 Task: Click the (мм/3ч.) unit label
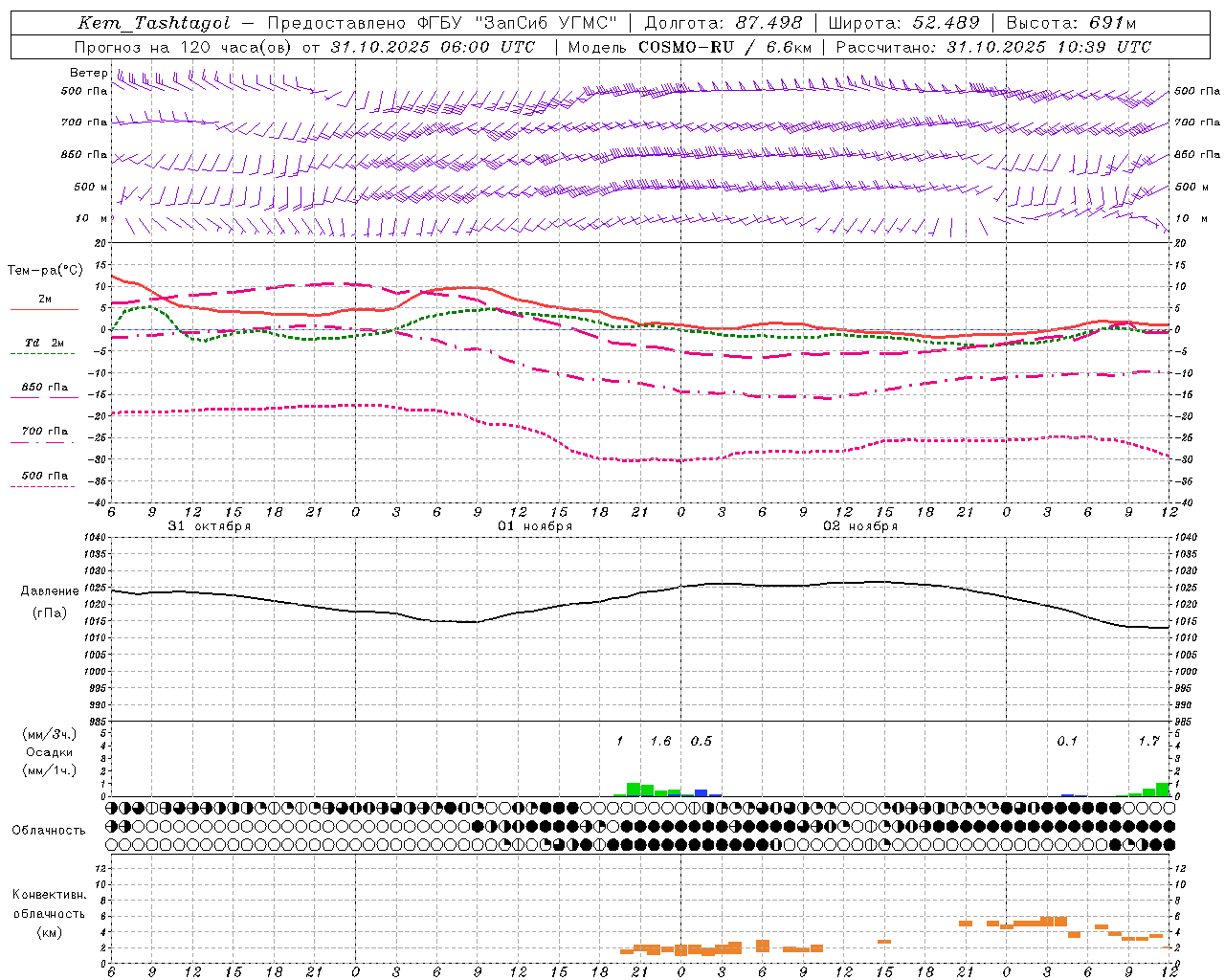48,734
